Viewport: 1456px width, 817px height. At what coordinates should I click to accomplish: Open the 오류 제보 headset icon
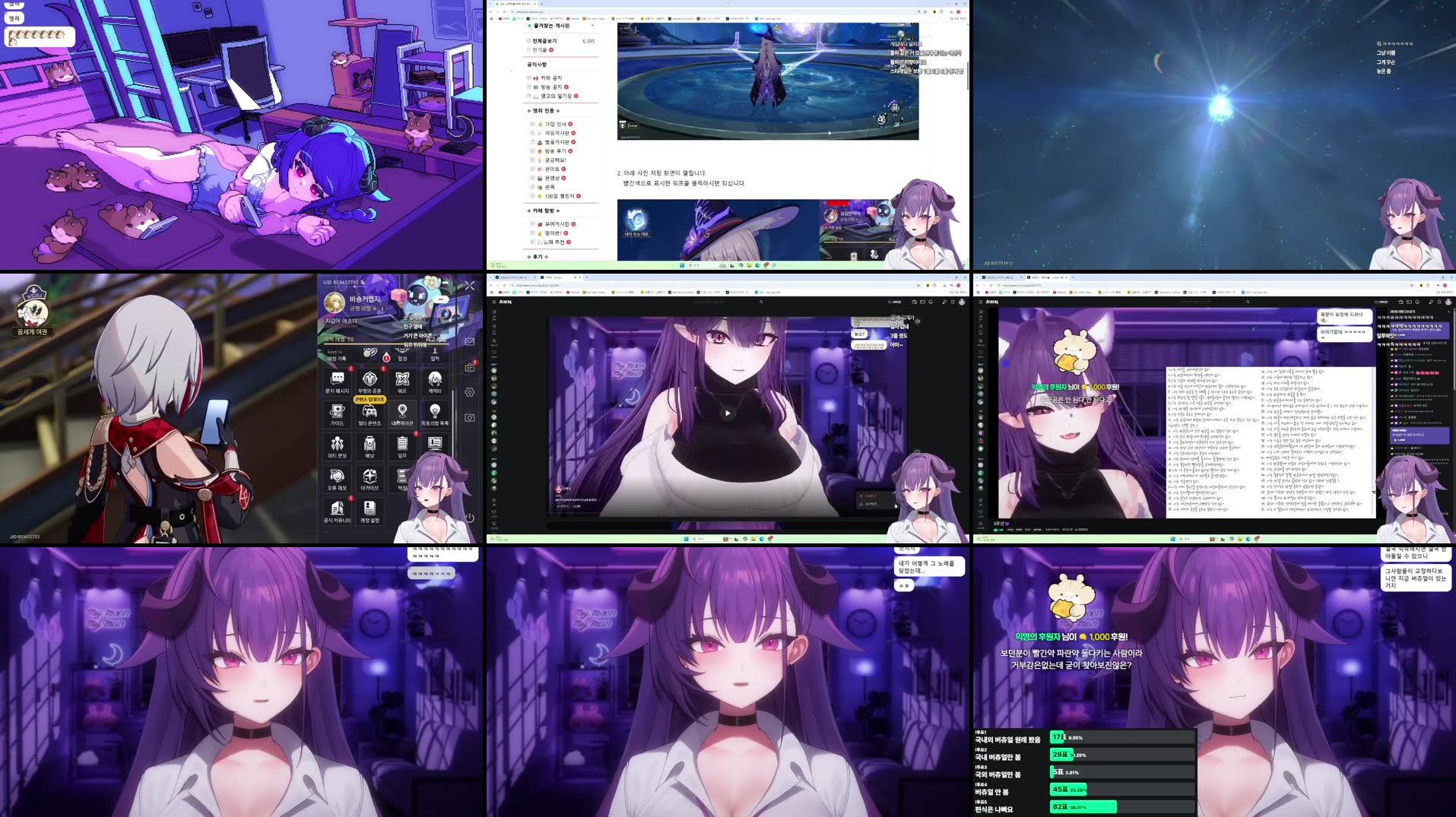(x=338, y=480)
